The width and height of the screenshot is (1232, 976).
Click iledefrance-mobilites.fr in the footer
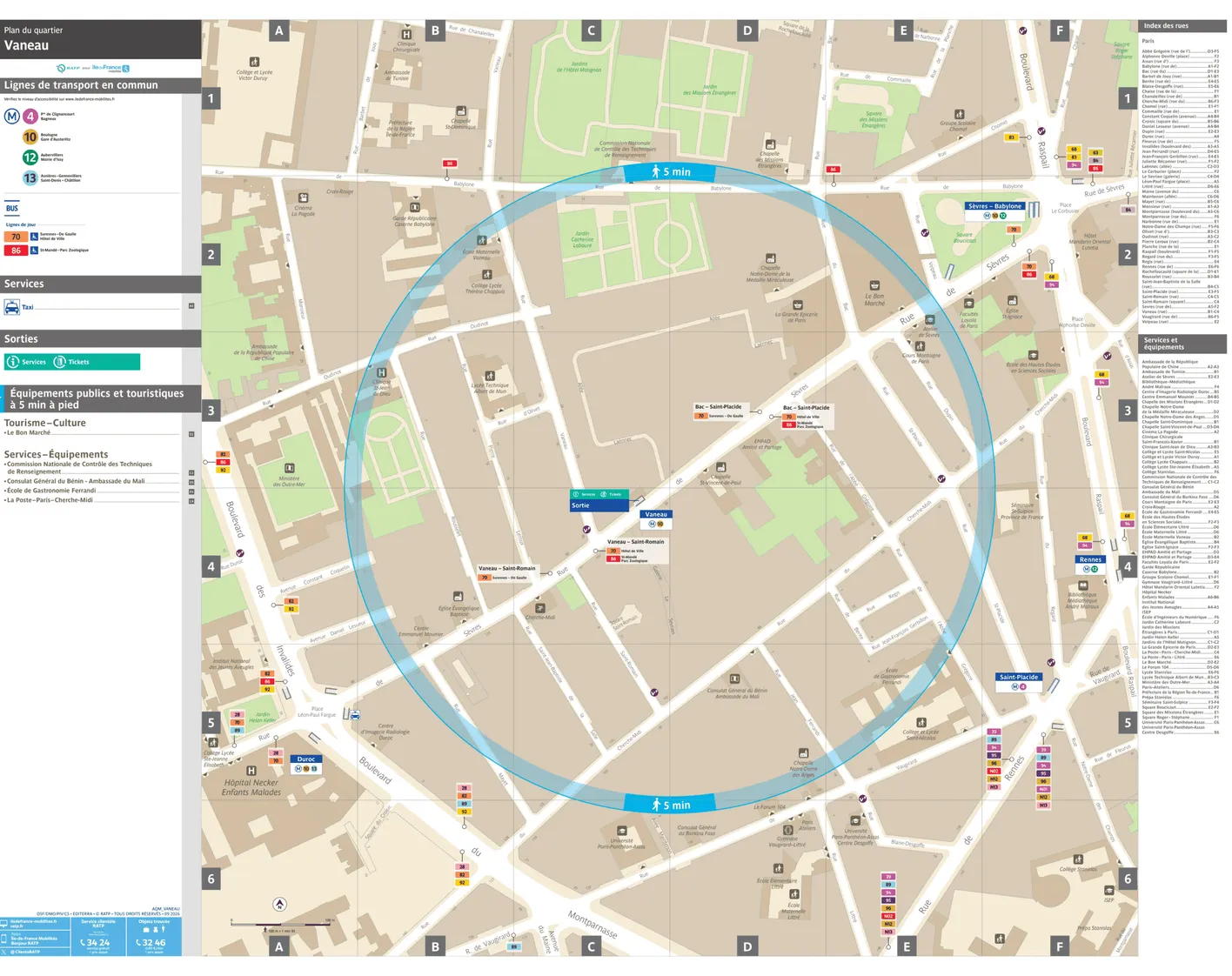(33, 921)
